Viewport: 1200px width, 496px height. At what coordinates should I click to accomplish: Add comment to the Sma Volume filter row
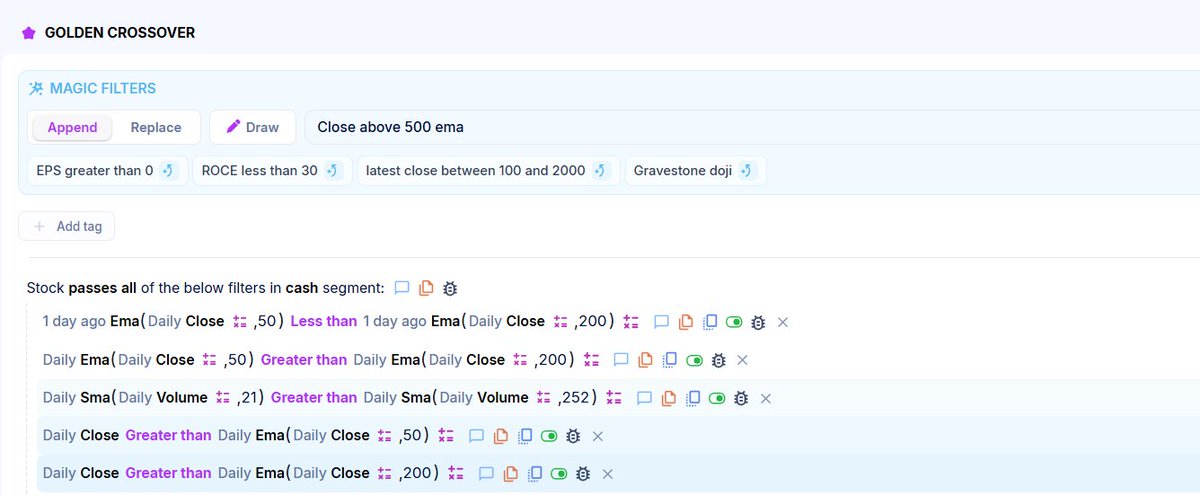coord(644,398)
